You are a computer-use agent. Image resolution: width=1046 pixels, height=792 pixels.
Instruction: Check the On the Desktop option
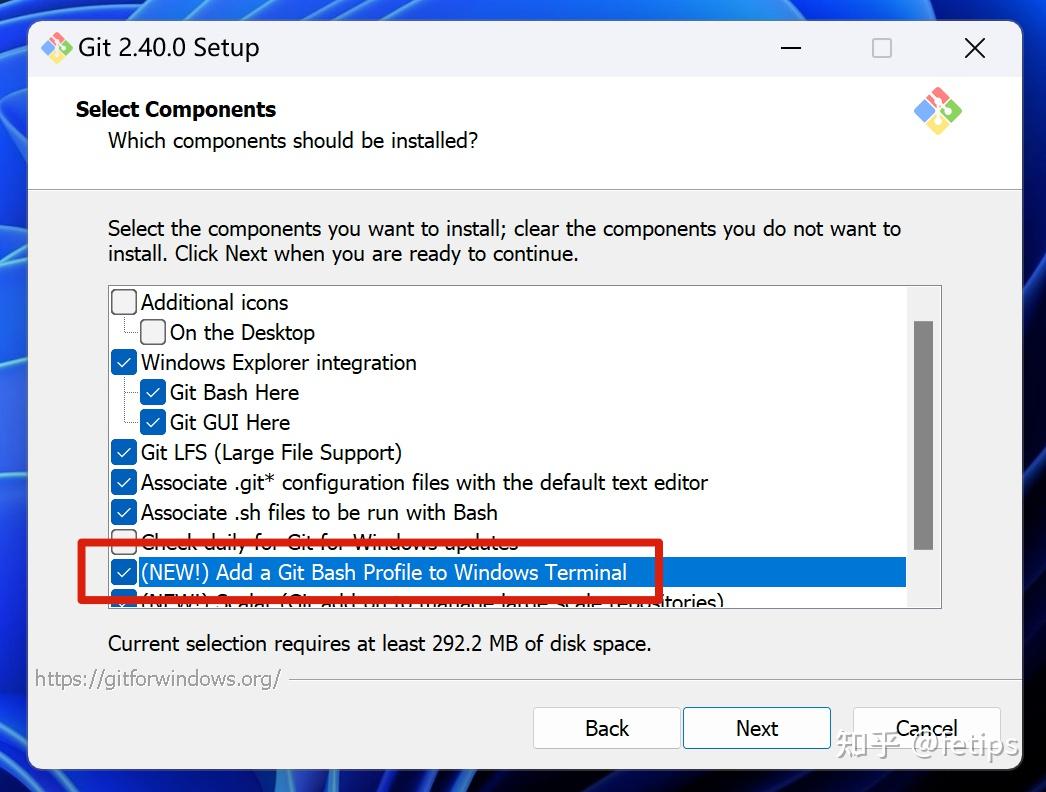click(153, 332)
